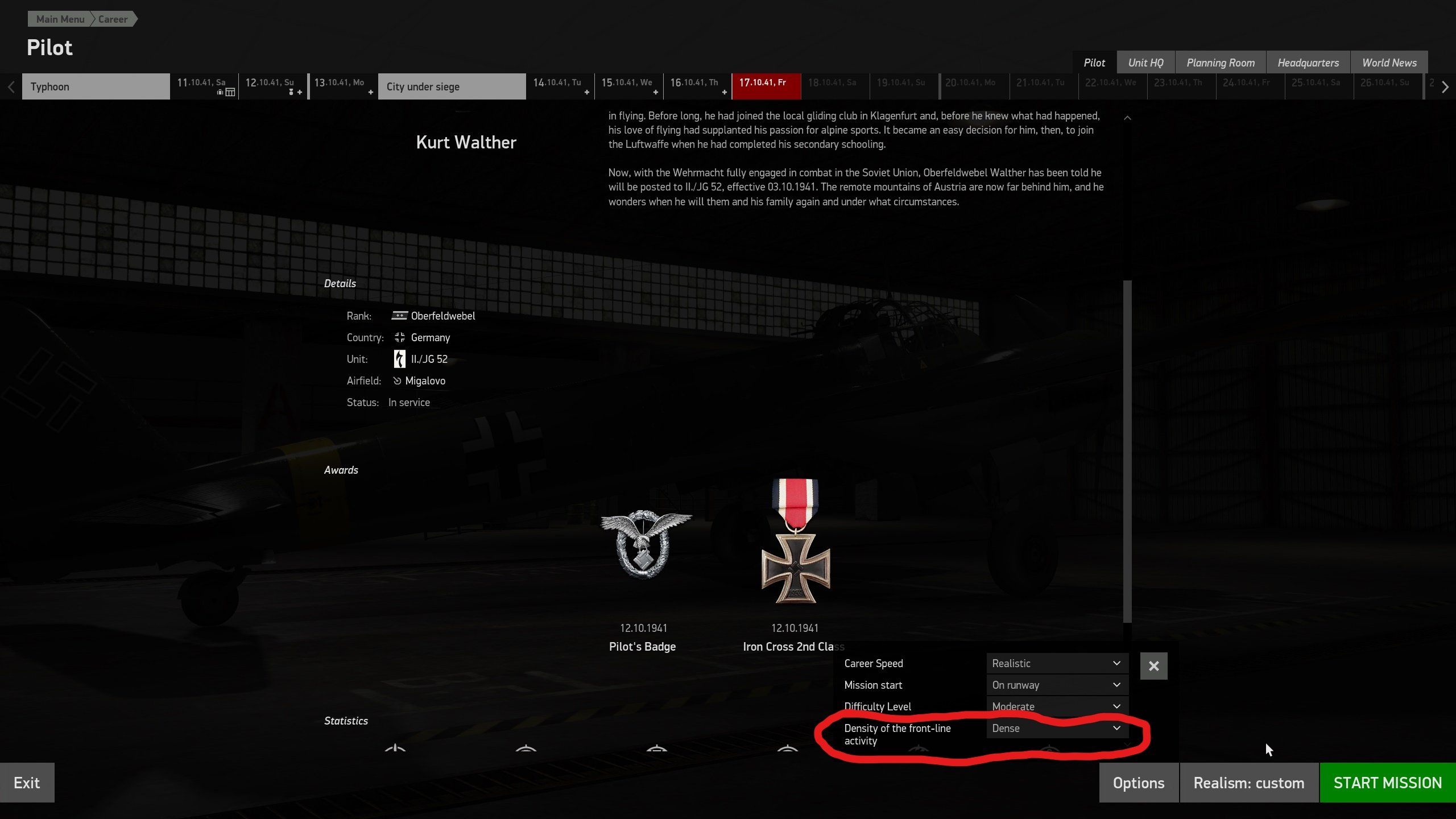Viewport: 1456px width, 819px height.
Task: Open the Career Speed dropdown
Action: tap(1057, 663)
